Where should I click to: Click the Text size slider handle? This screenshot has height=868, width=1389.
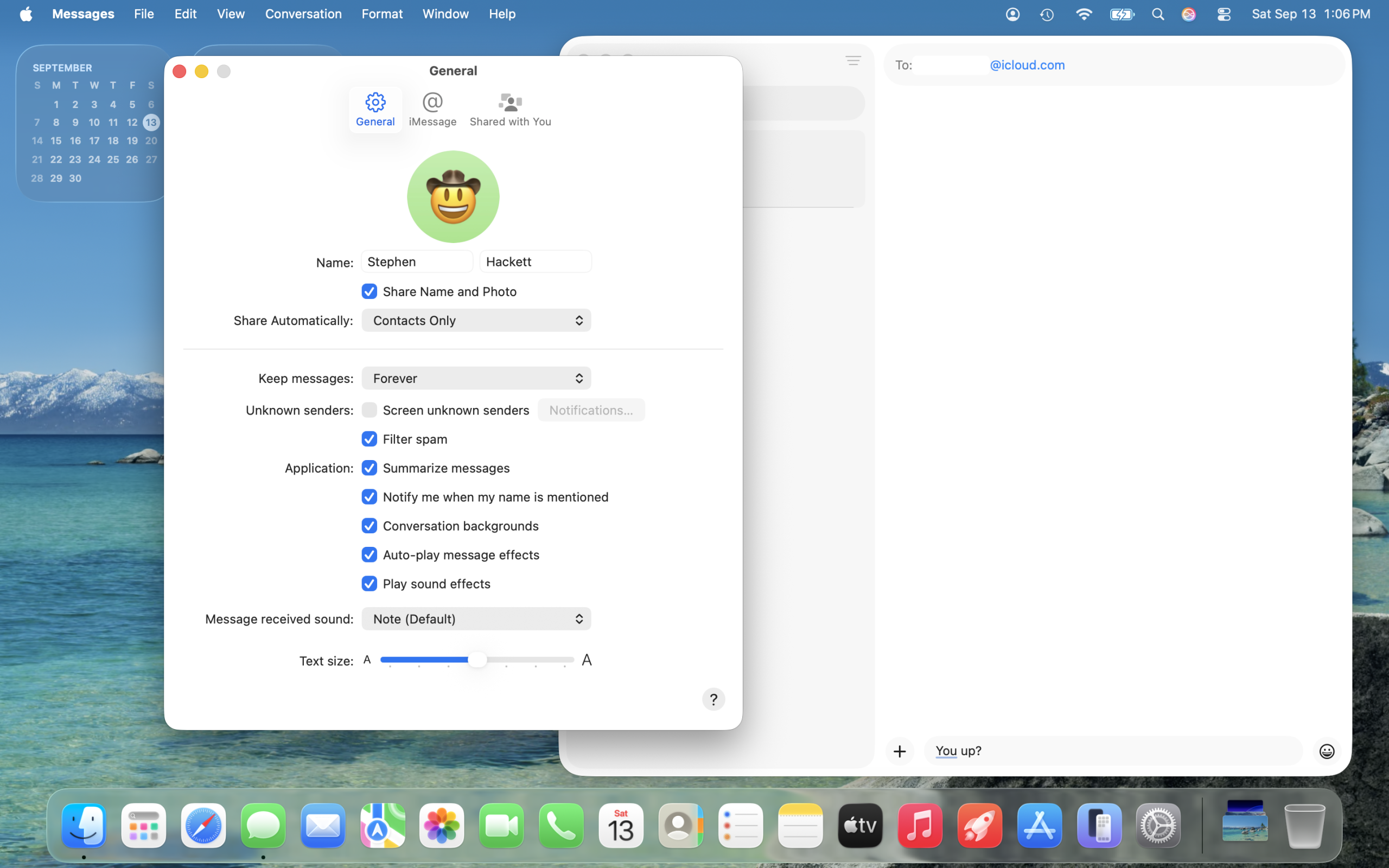tap(477, 660)
